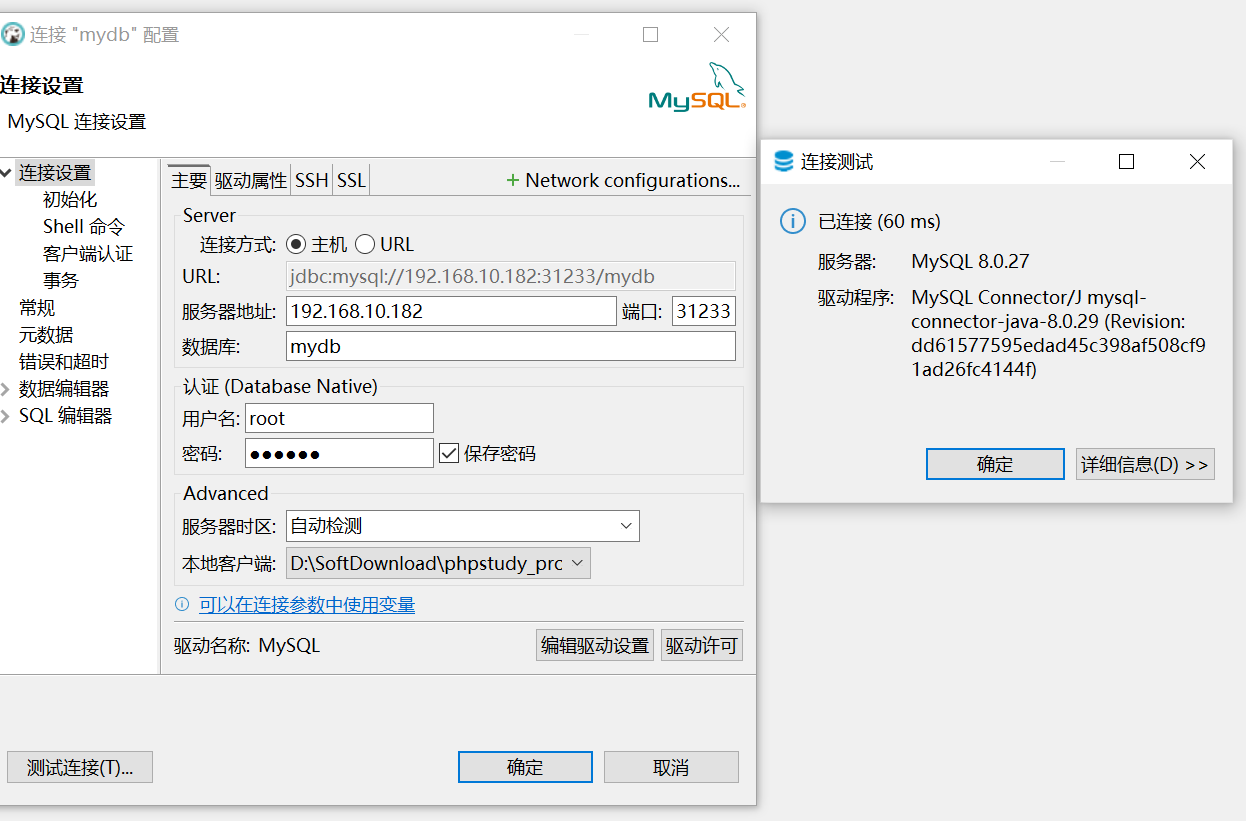1246x821 pixels.
Task: Click the 端口 input field
Action: pos(704,311)
